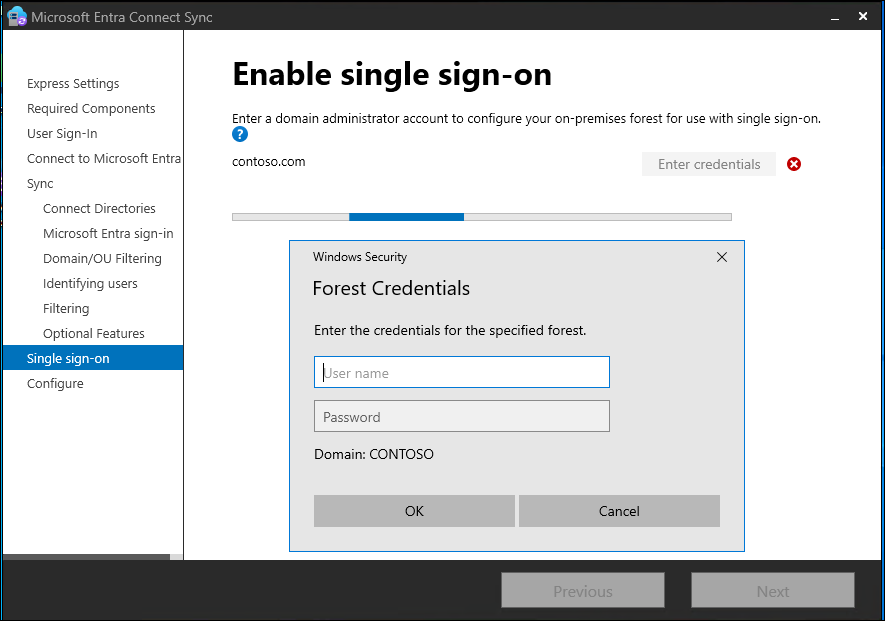This screenshot has height=621, width=885.
Task: Open Connect Directories under Sync
Action: pyautogui.click(x=99, y=209)
